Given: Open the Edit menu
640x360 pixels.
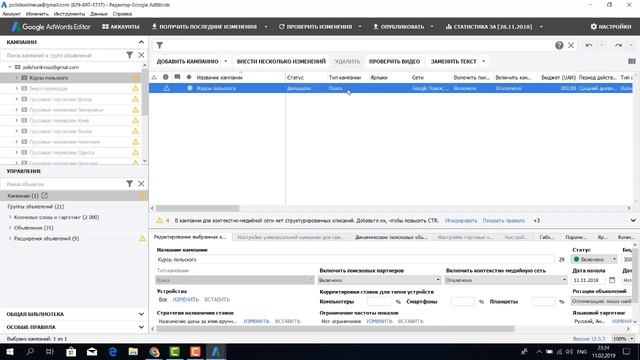Looking at the screenshot, I should (x=37, y=13).
